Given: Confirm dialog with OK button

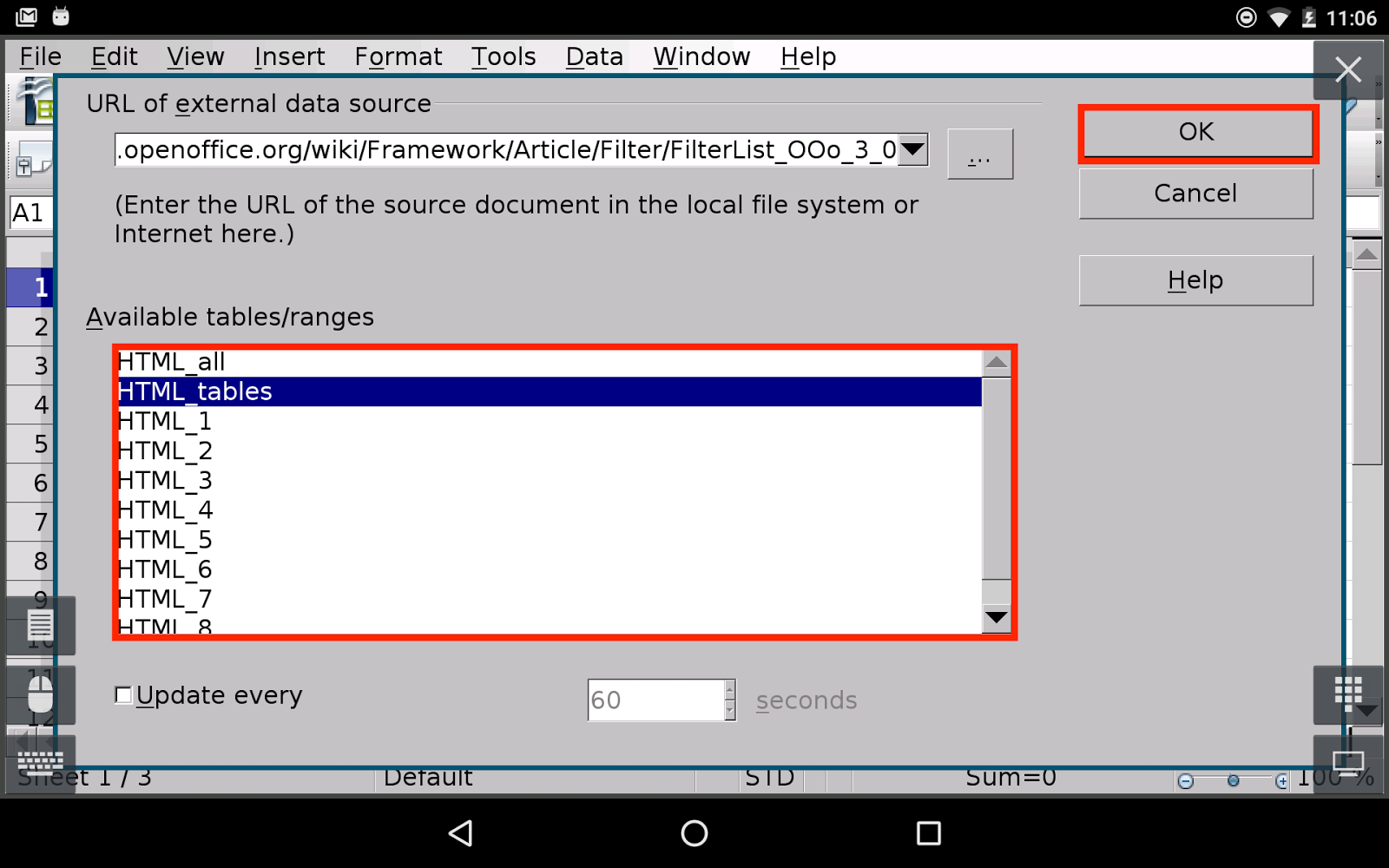Looking at the screenshot, I should point(1196,133).
